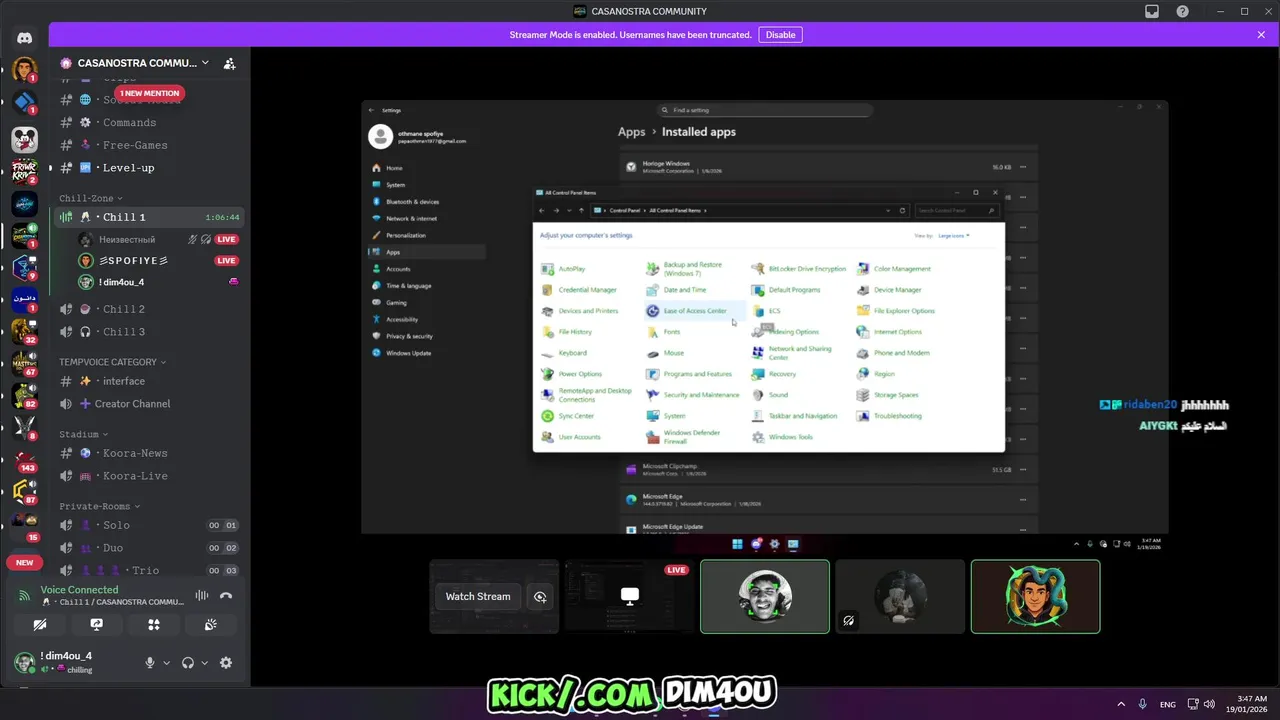This screenshot has width=1280, height=720.
Task: Select !dim4ou_4 in the voice channel list
Action: 160,282
